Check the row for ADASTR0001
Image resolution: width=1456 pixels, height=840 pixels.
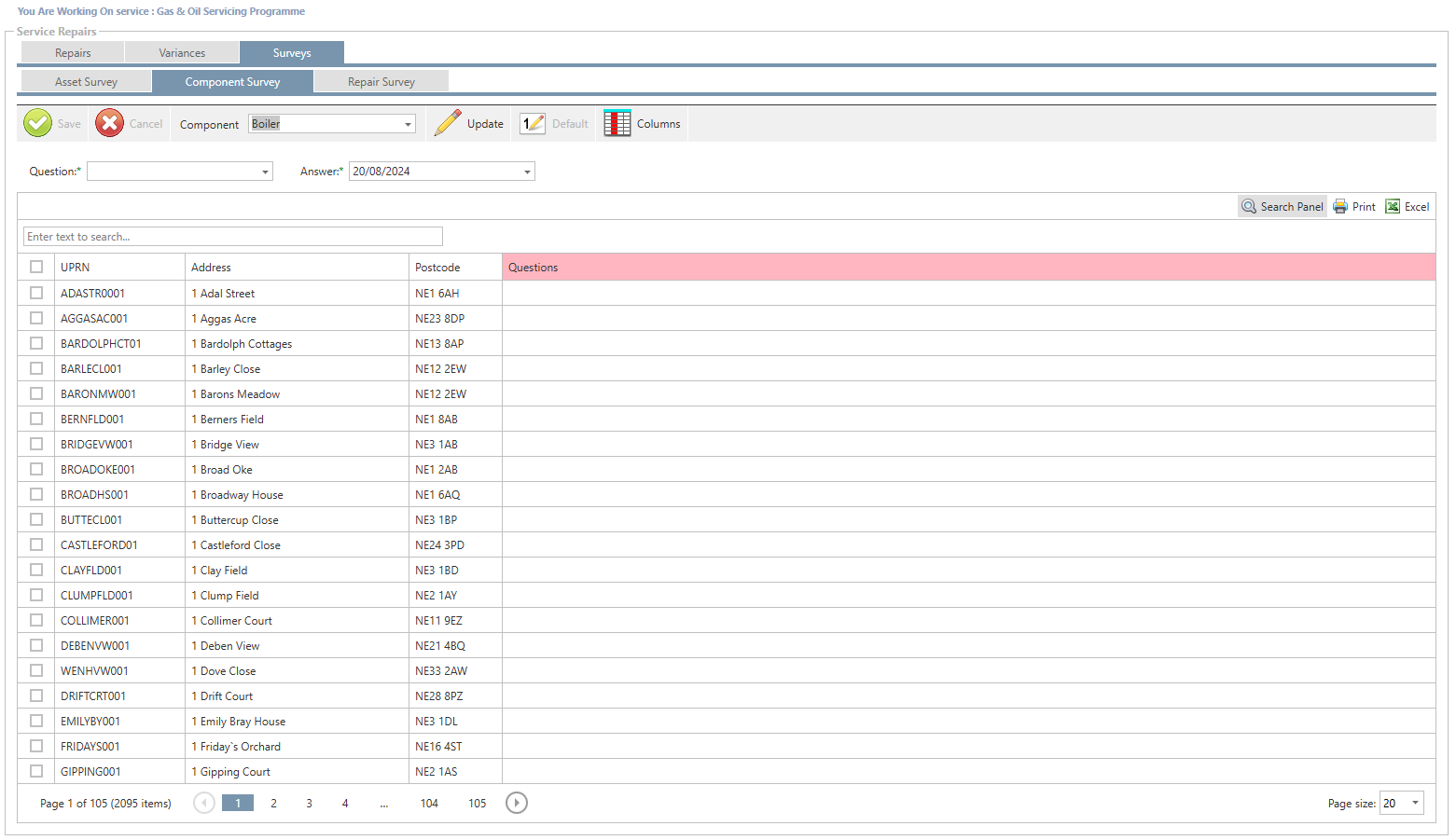click(36, 293)
